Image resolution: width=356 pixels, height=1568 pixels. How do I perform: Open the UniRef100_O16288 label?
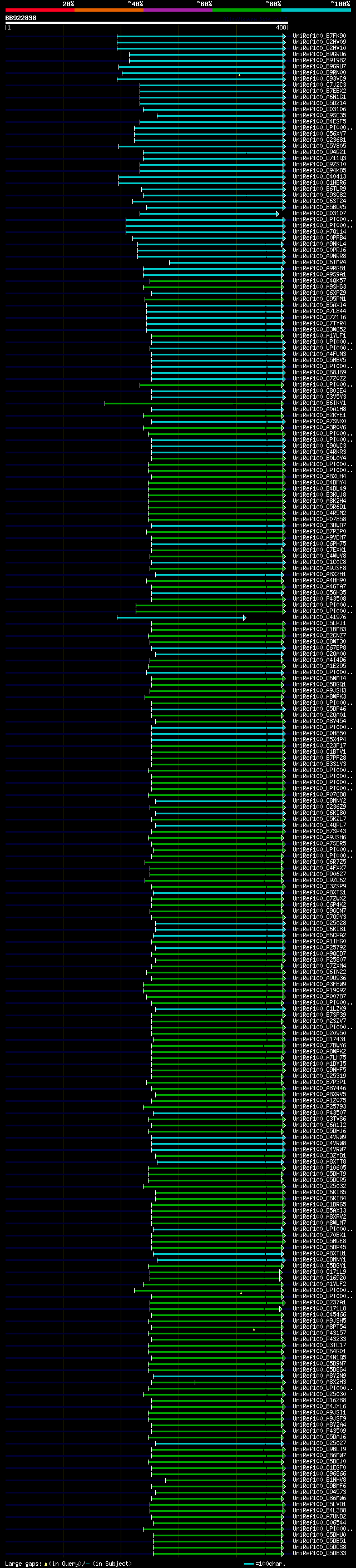pyautogui.click(x=319, y=1400)
